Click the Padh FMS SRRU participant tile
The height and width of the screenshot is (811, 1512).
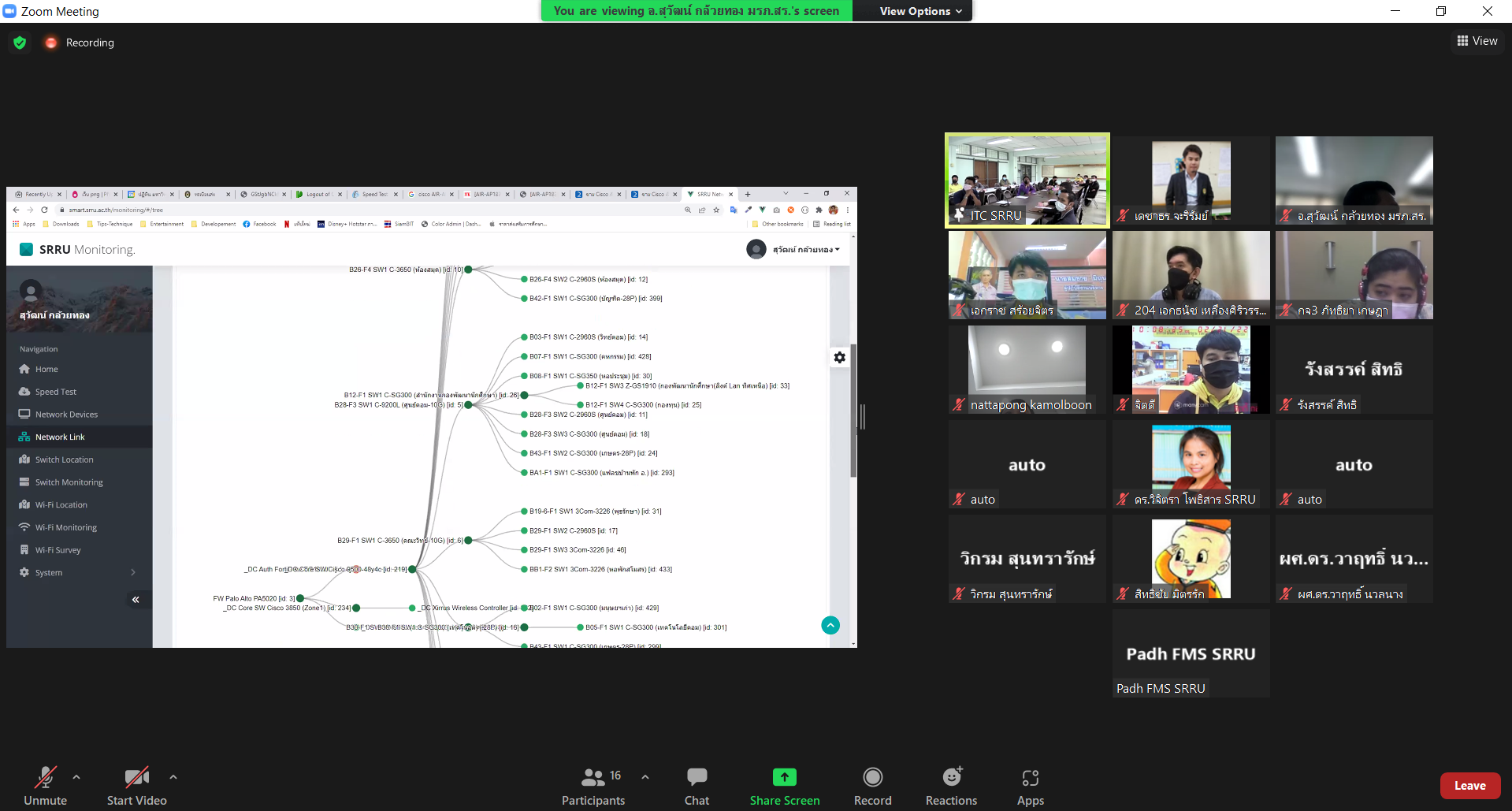1190,653
